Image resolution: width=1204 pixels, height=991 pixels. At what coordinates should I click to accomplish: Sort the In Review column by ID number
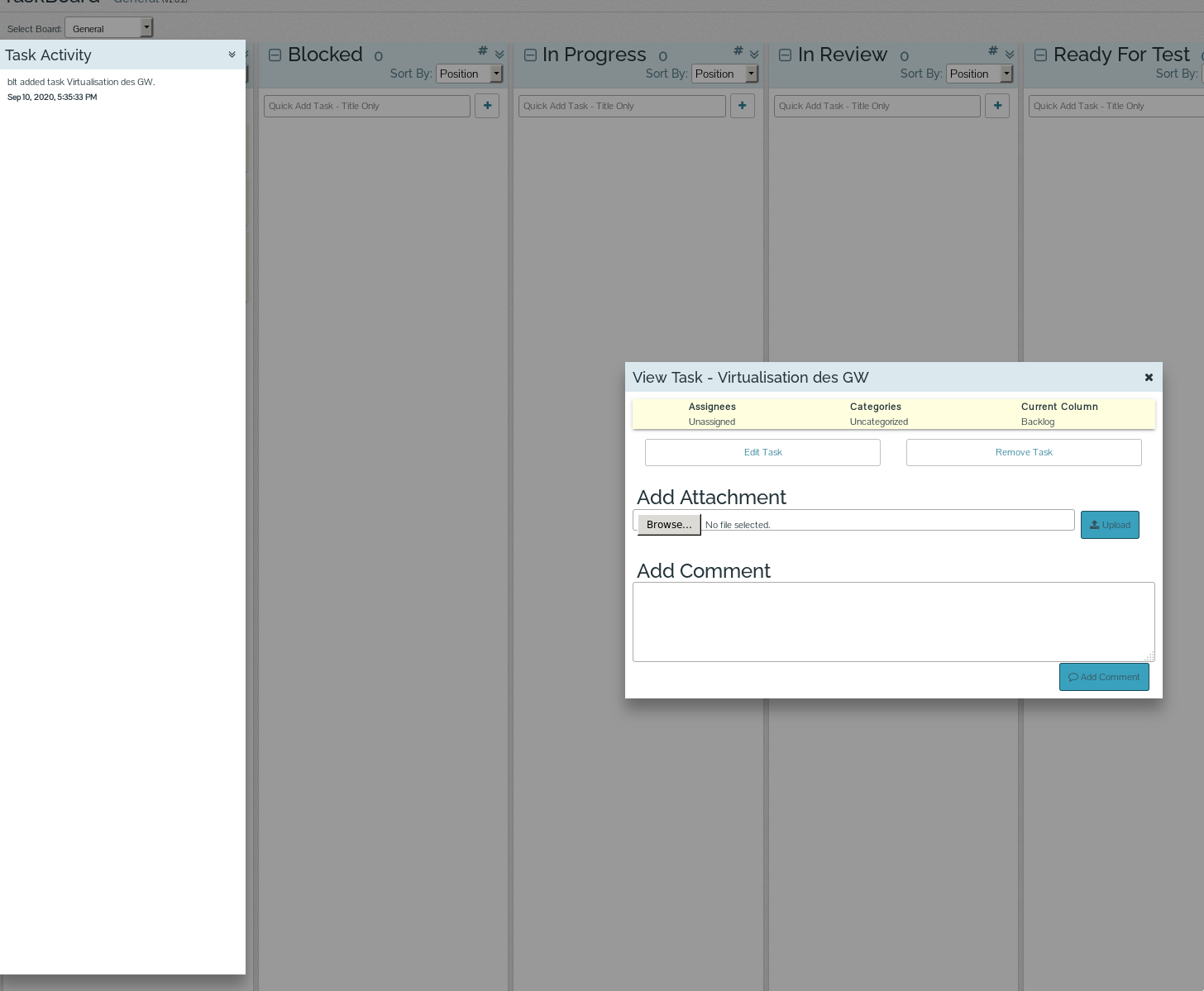(x=991, y=50)
